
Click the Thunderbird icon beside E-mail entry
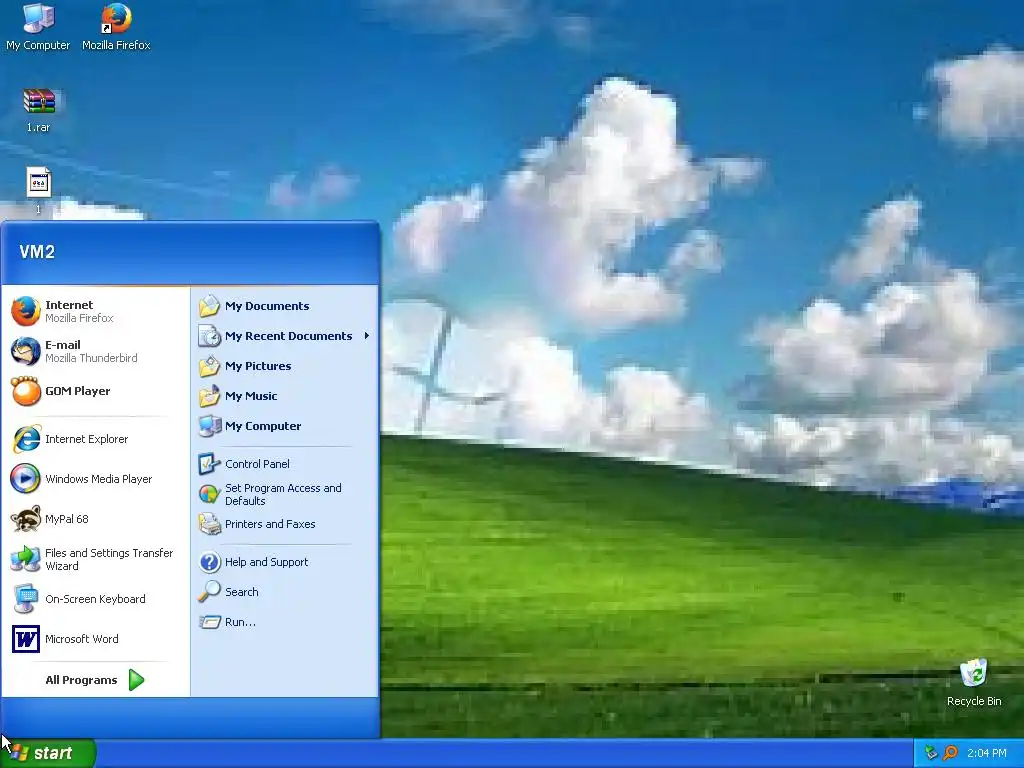(x=26, y=351)
